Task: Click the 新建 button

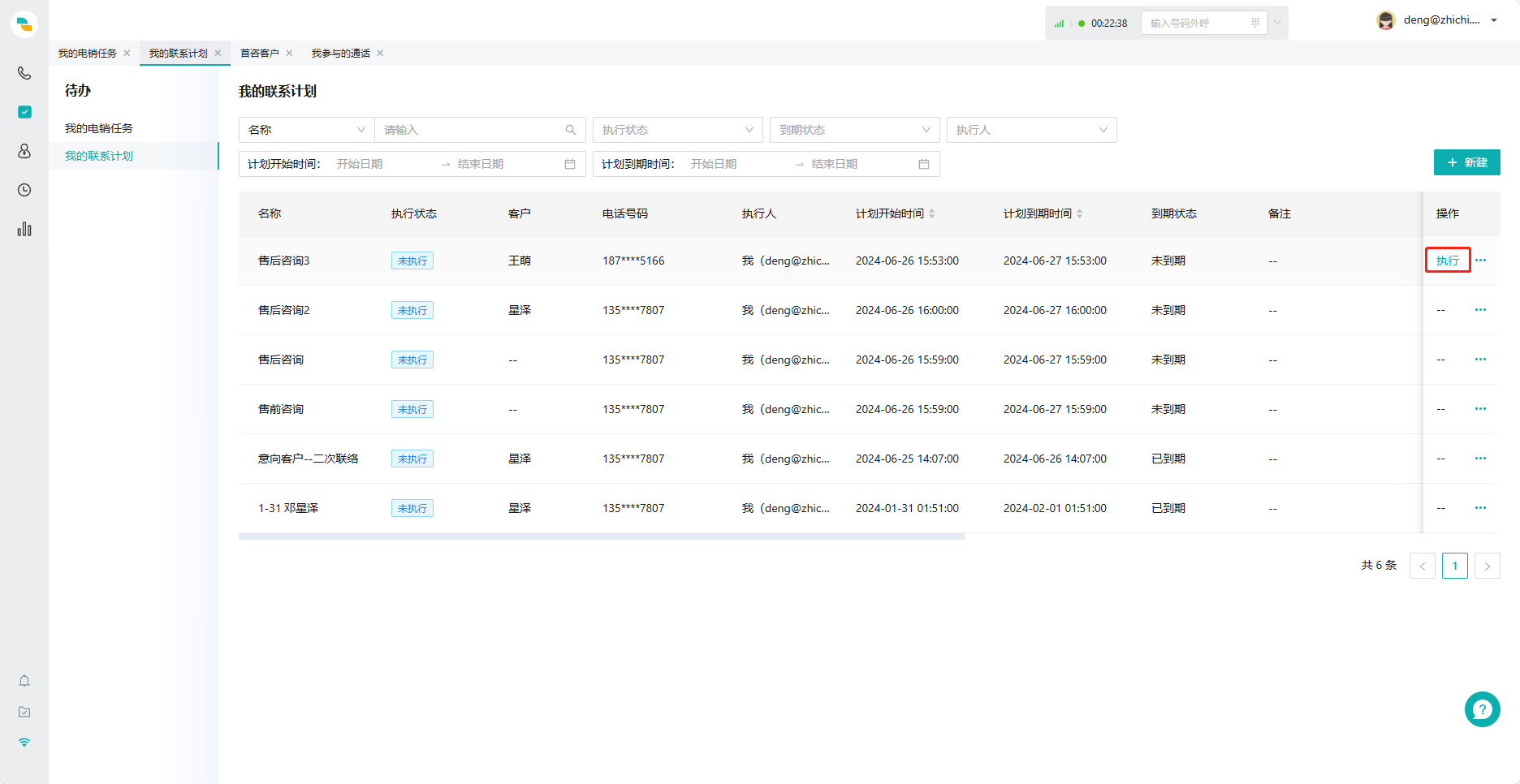Action: (1466, 162)
